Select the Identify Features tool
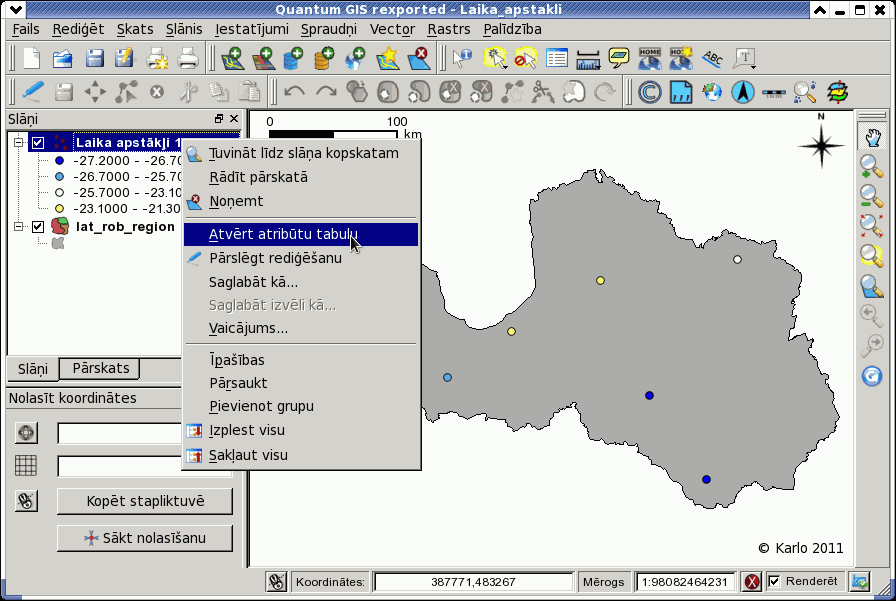896x601 pixels. [x=462, y=58]
